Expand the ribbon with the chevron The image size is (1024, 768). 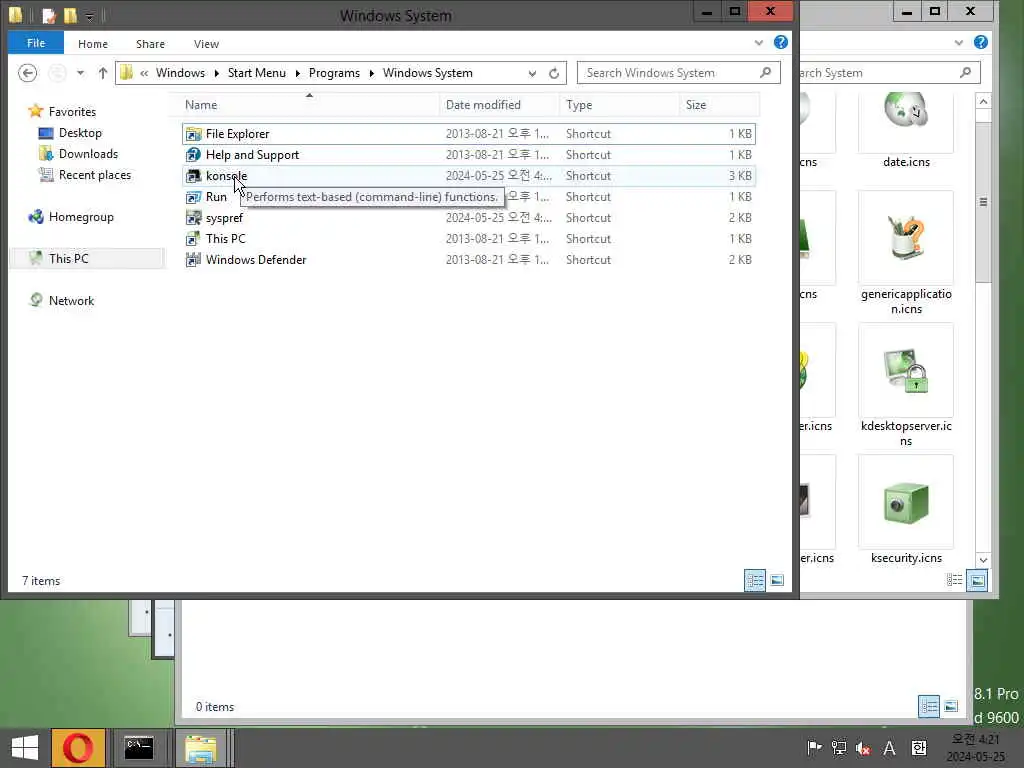(x=758, y=42)
